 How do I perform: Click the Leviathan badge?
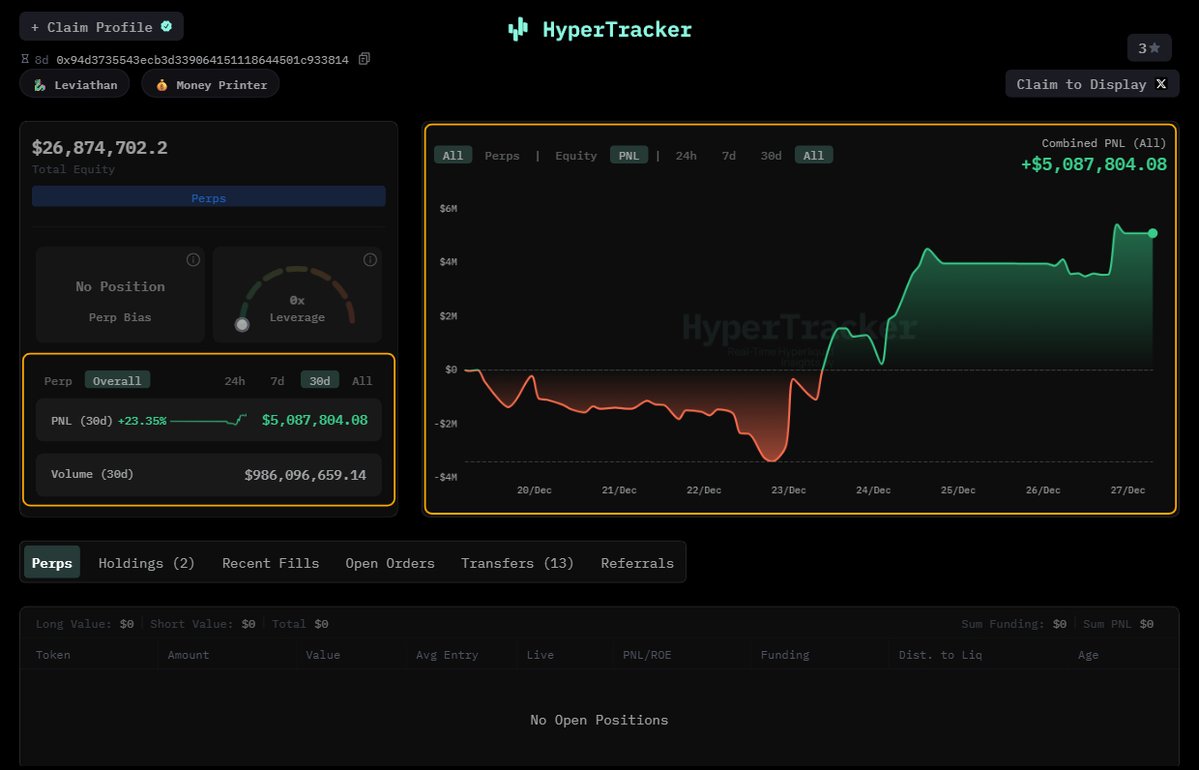75,85
